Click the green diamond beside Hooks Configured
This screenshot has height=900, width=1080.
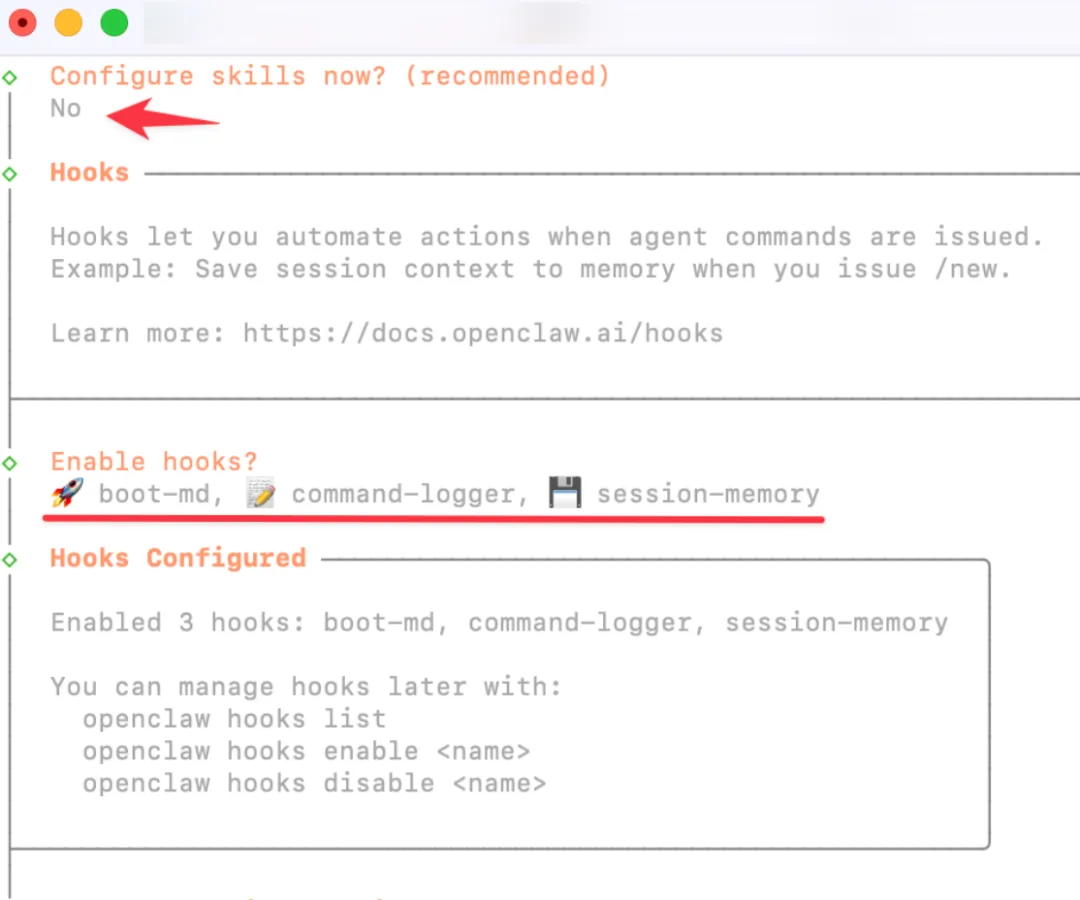tap(10, 559)
